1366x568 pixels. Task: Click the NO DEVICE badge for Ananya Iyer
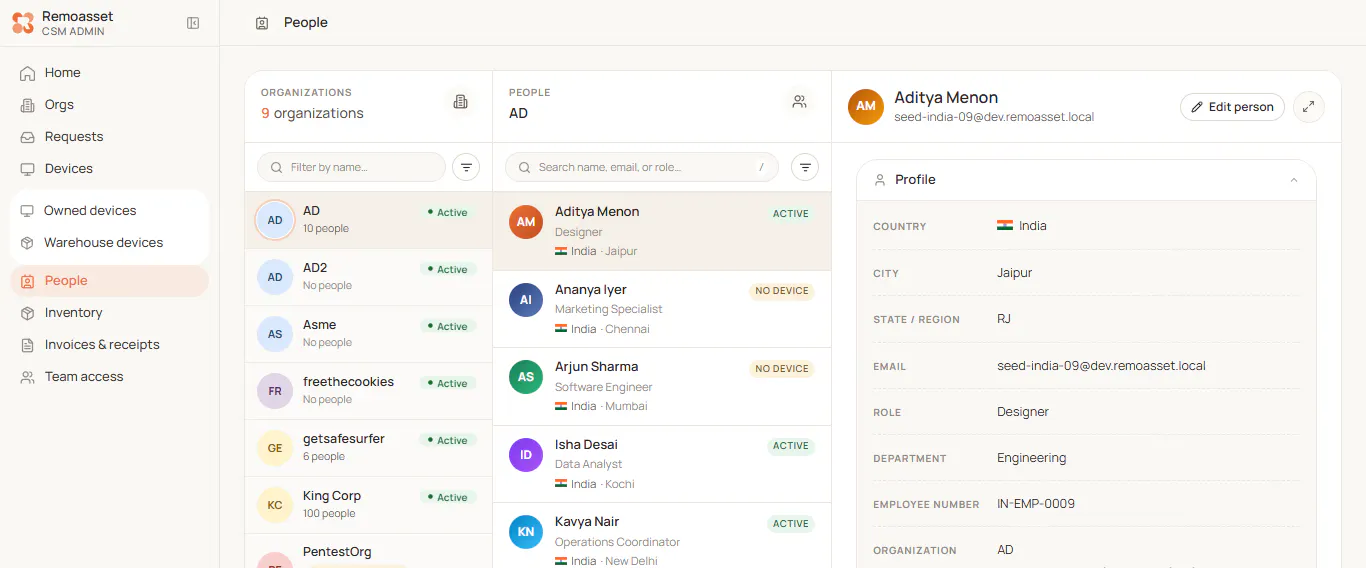782,291
